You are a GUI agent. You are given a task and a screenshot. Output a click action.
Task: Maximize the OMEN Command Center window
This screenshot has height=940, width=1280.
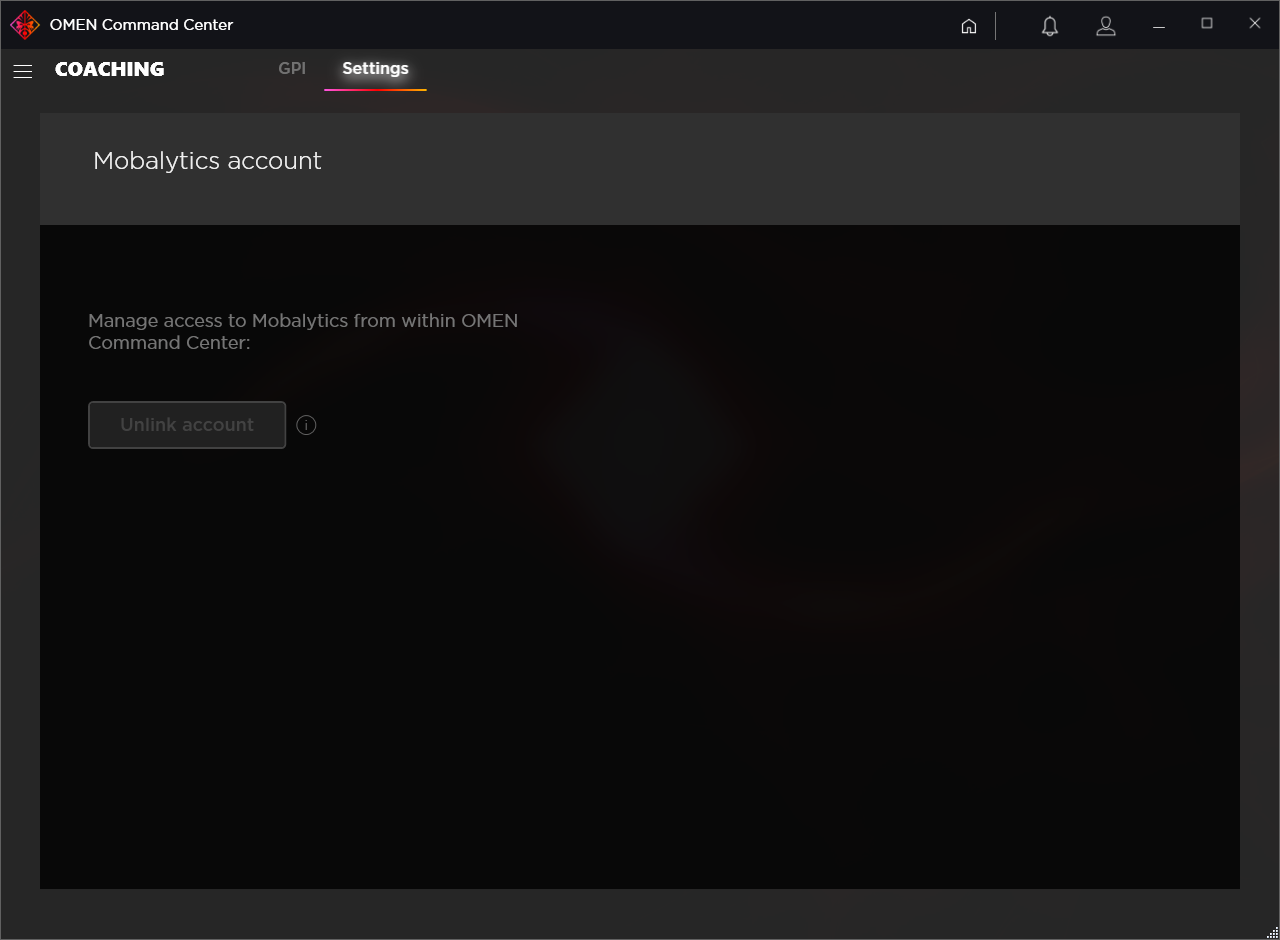pyautogui.click(x=1207, y=24)
